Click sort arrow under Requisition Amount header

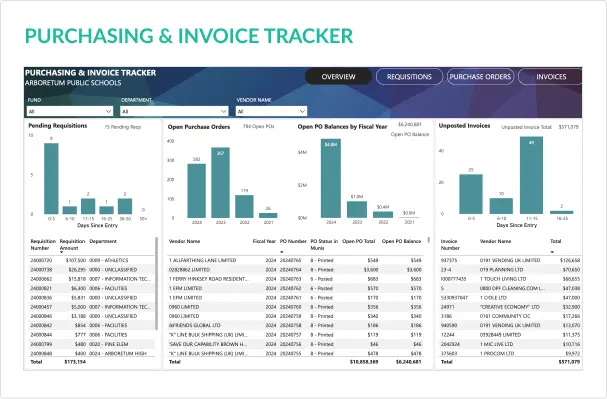[62, 252]
